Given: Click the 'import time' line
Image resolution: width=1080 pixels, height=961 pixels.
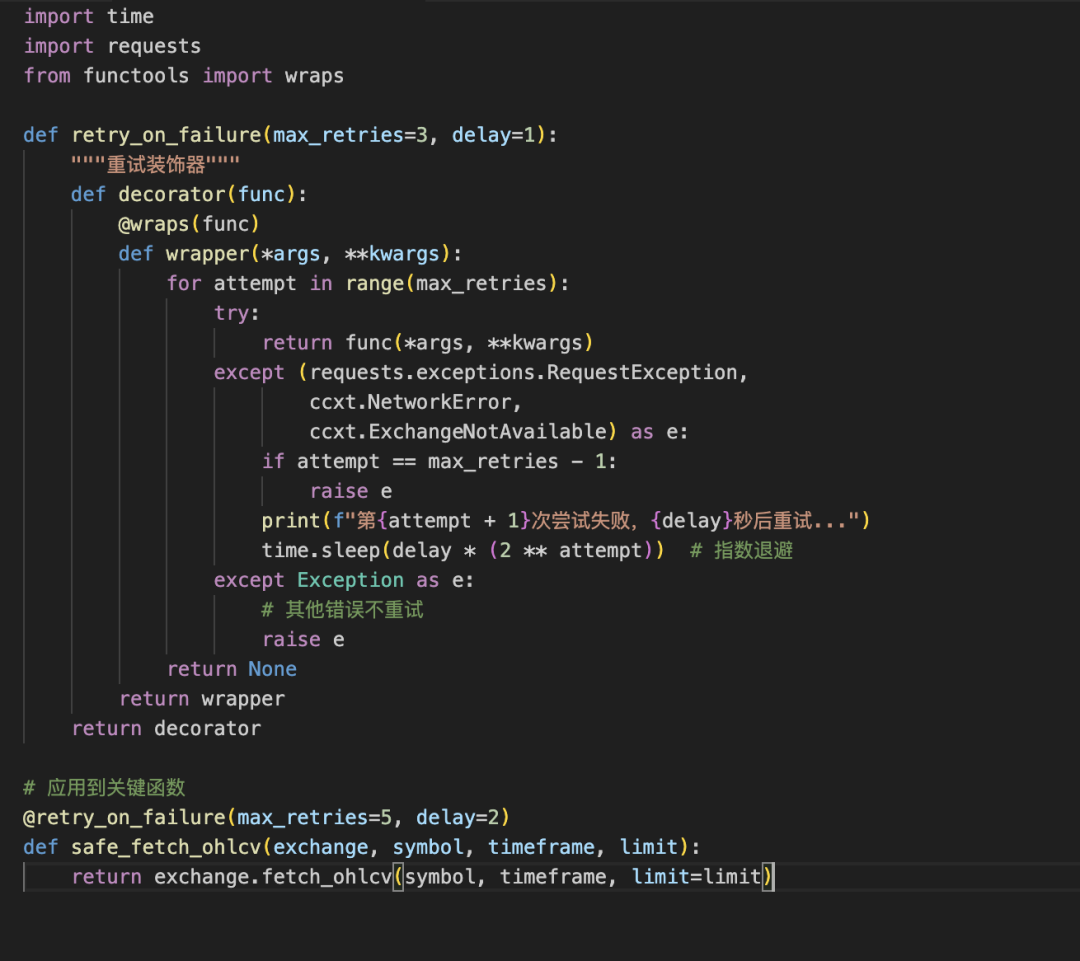Looking at the screenshot, I should pos(89,17).
